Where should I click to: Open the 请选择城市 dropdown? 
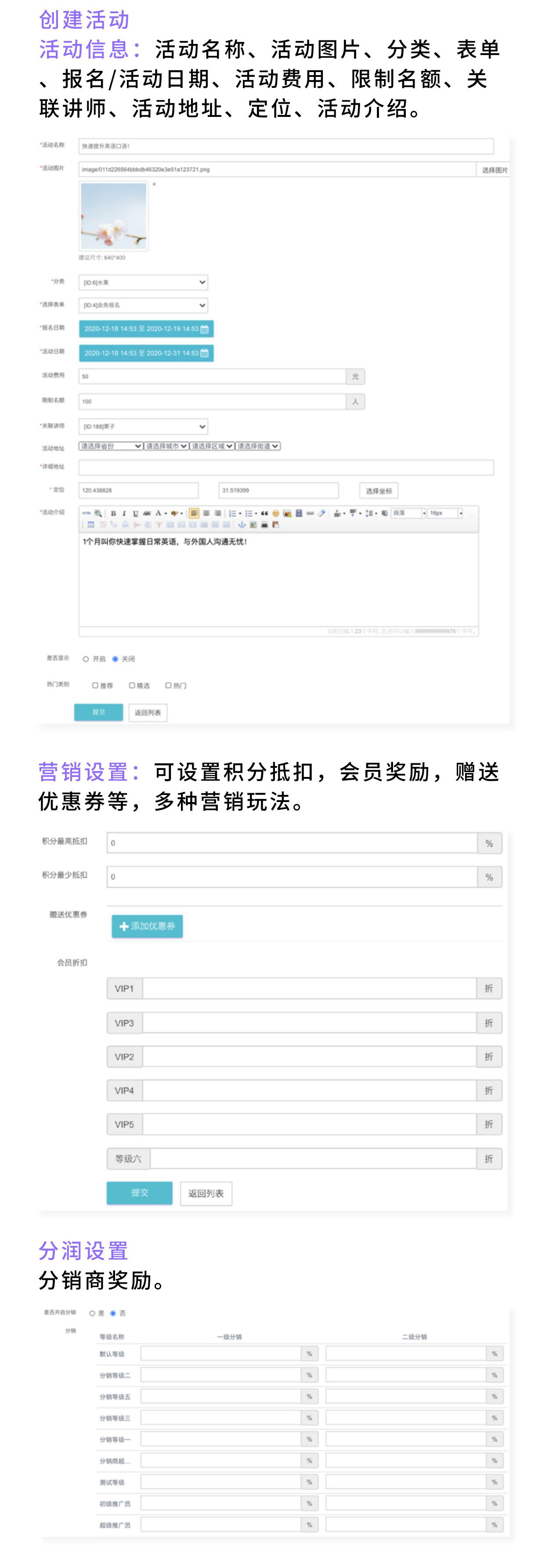pyautogui.click(x=166, y=446)
